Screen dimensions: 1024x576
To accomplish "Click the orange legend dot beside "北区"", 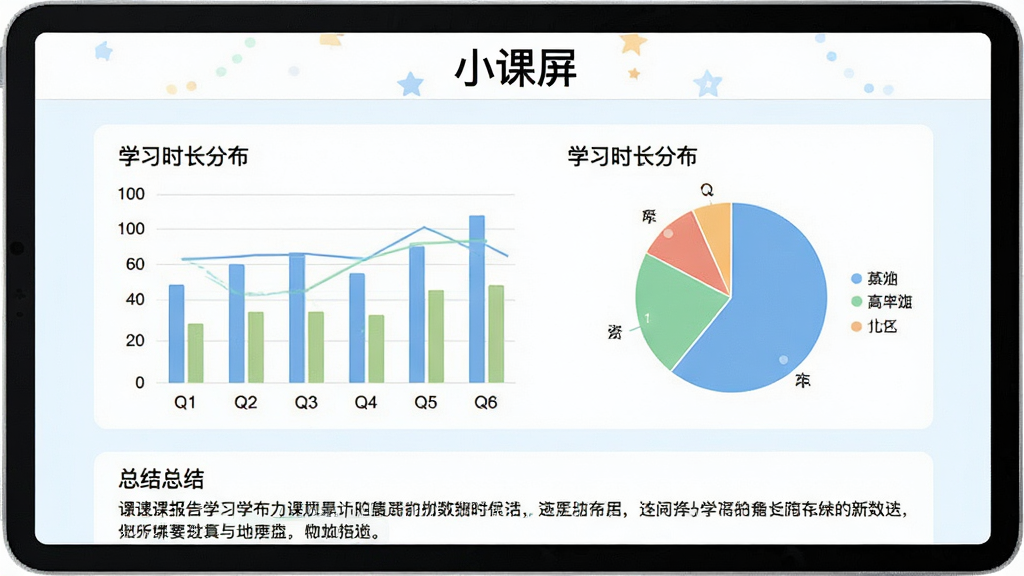I will (857, 326).
